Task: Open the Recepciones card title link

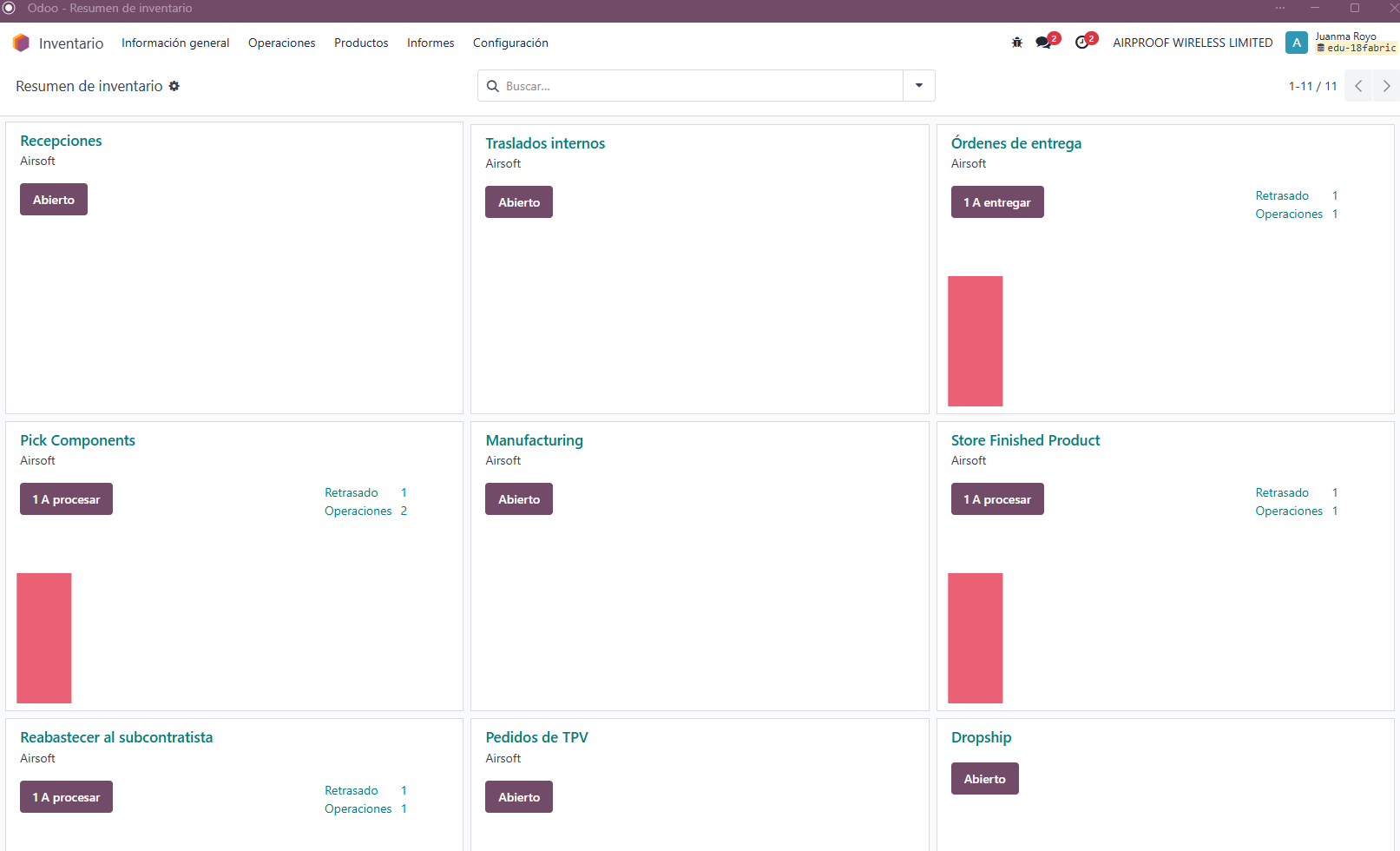Action: pyautogui.click(x=61, y=141)
